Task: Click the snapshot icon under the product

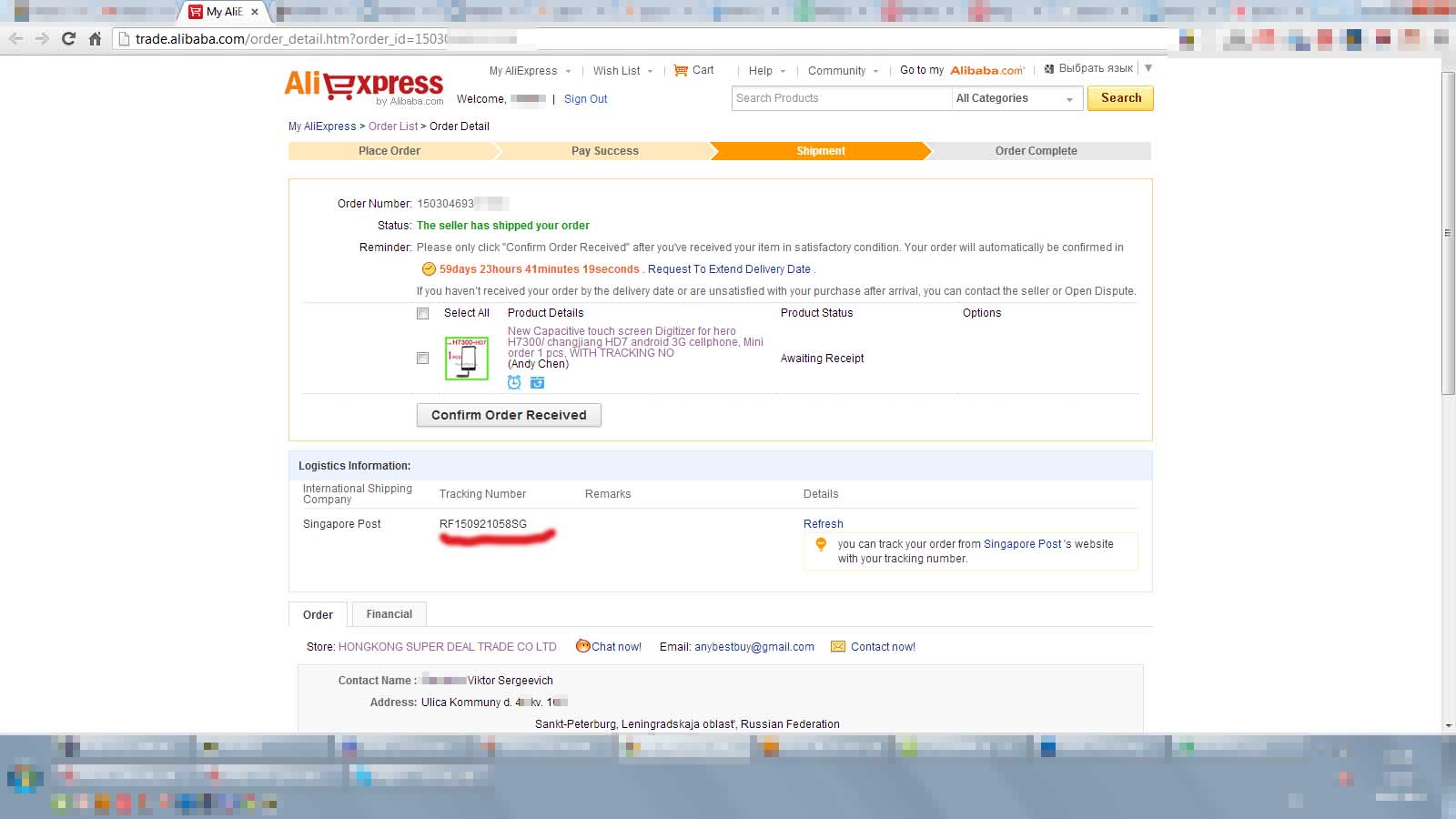Action: pyautogui.click(x=538, y=383)
